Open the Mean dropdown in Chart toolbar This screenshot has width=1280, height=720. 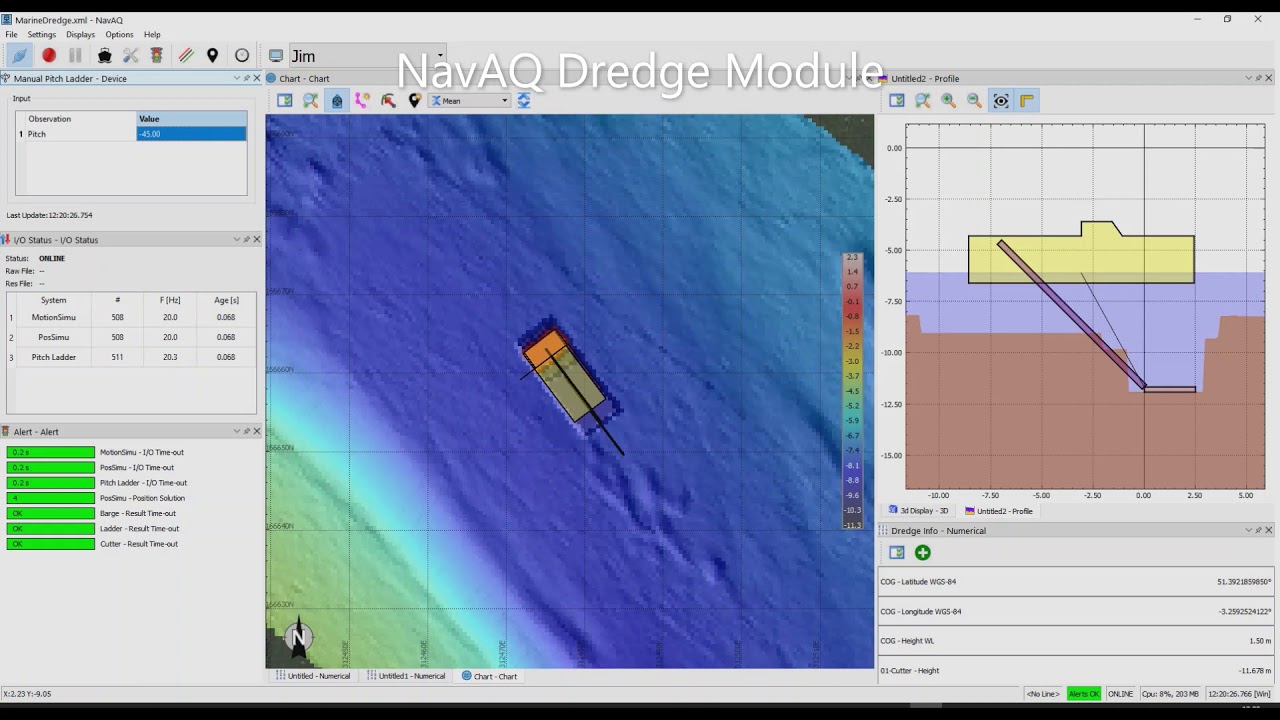point(470,101)
